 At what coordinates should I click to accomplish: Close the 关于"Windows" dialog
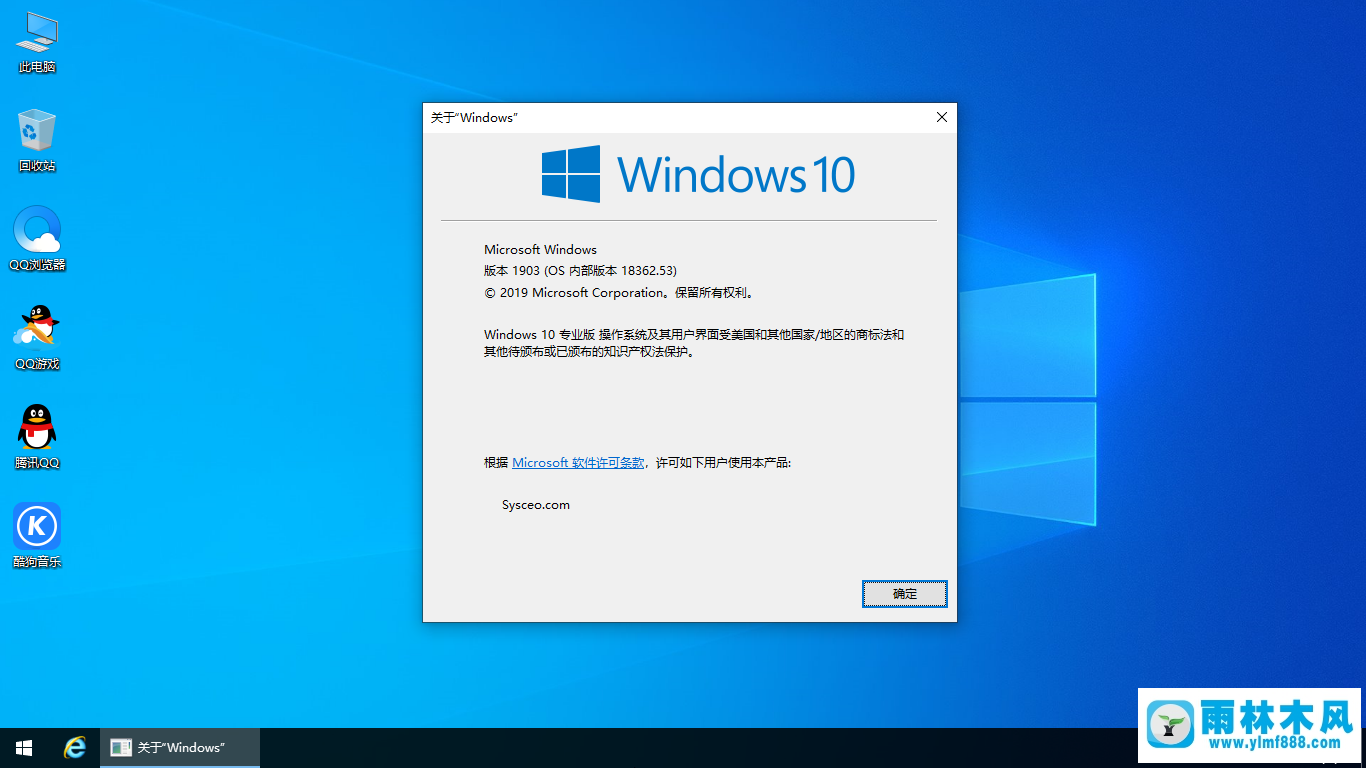pos(941,117)
